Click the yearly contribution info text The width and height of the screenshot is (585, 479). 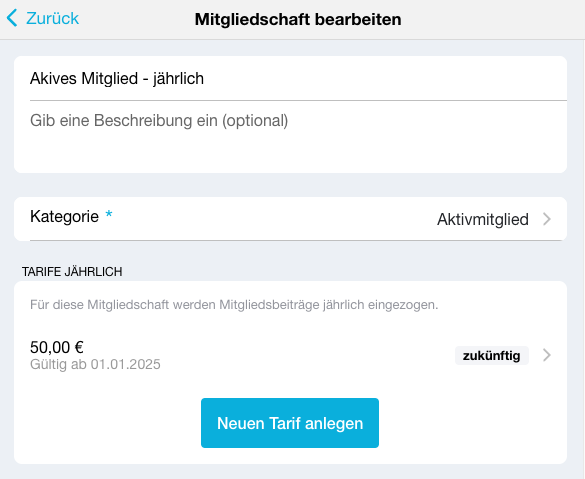pos(234,305)
